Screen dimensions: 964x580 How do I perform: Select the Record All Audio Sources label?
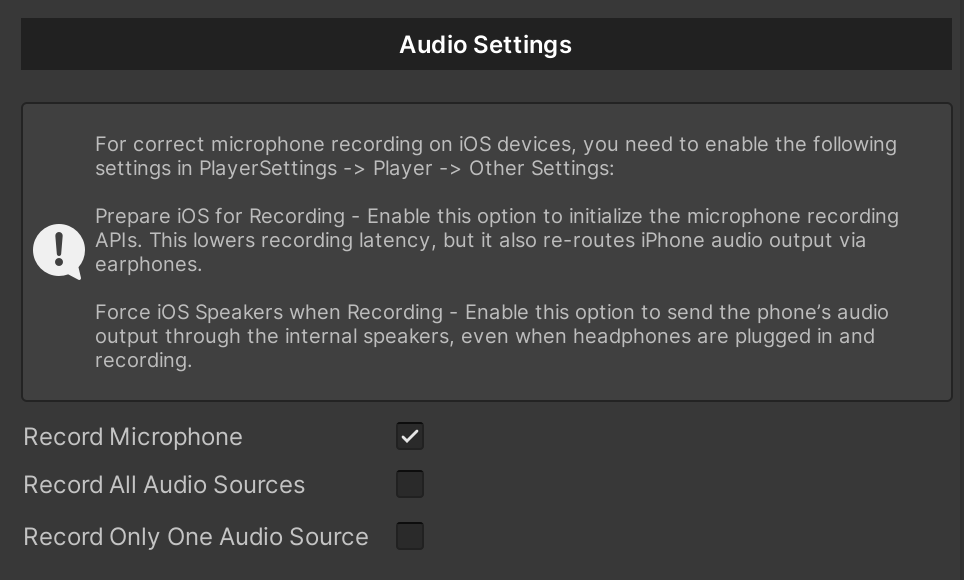click(x=164, y=485)
